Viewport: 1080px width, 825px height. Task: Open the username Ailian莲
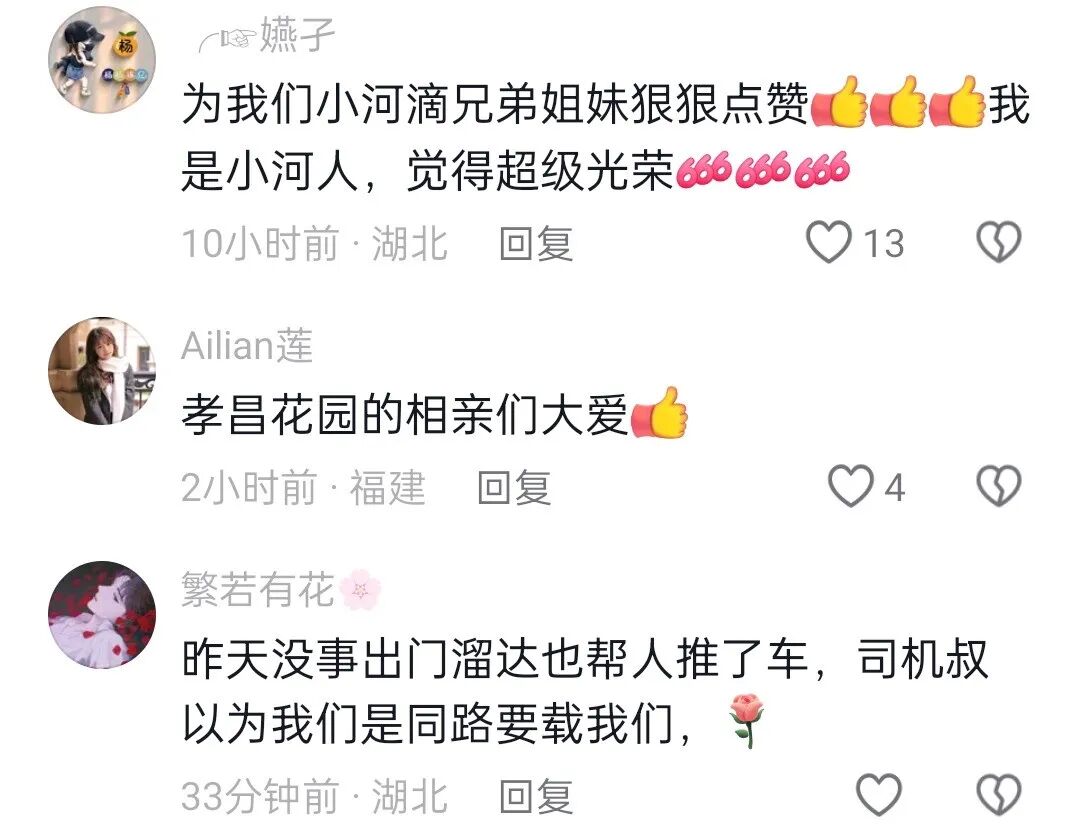(247, 346)
